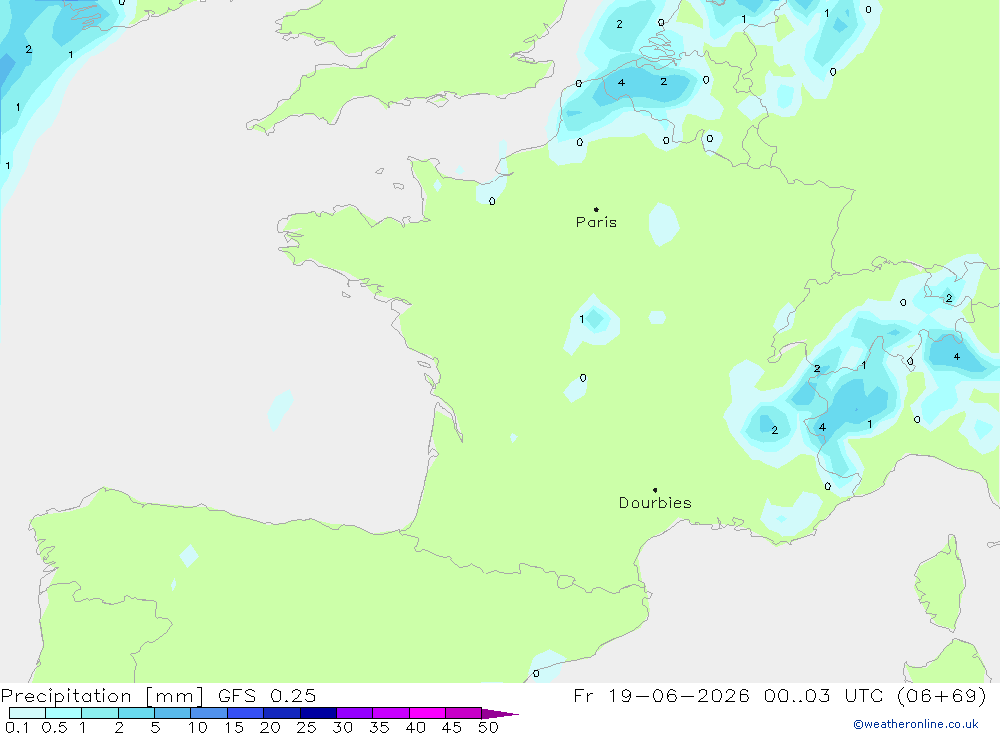Pick the 15–20 mm blue legend swatch
The width and height of the screenshot is (1000, 733).
[x=246, y=713]
